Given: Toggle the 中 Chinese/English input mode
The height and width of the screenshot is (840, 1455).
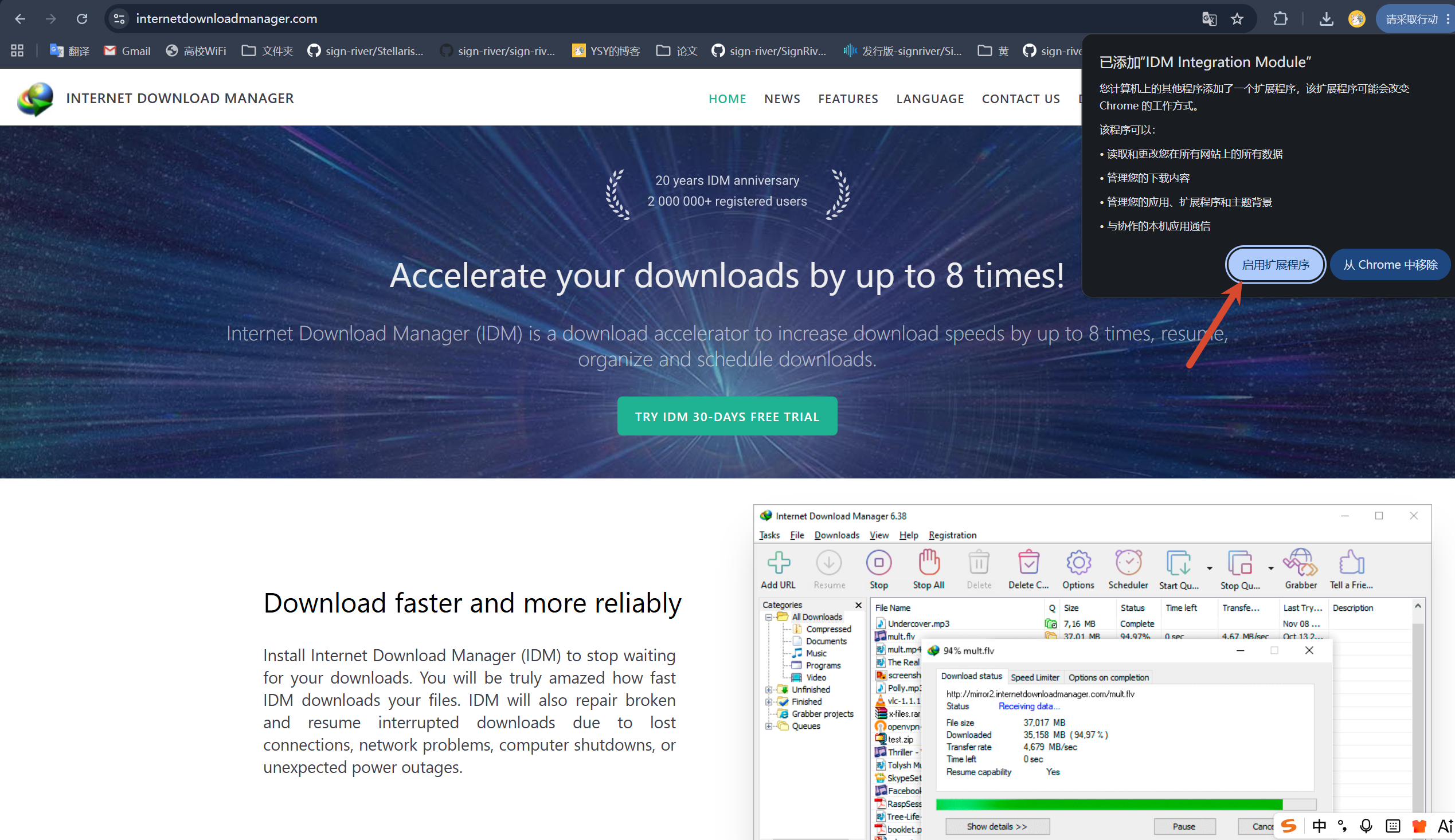Looking at the screenshot, I should pyautogui.click(x=1319, y=826).
